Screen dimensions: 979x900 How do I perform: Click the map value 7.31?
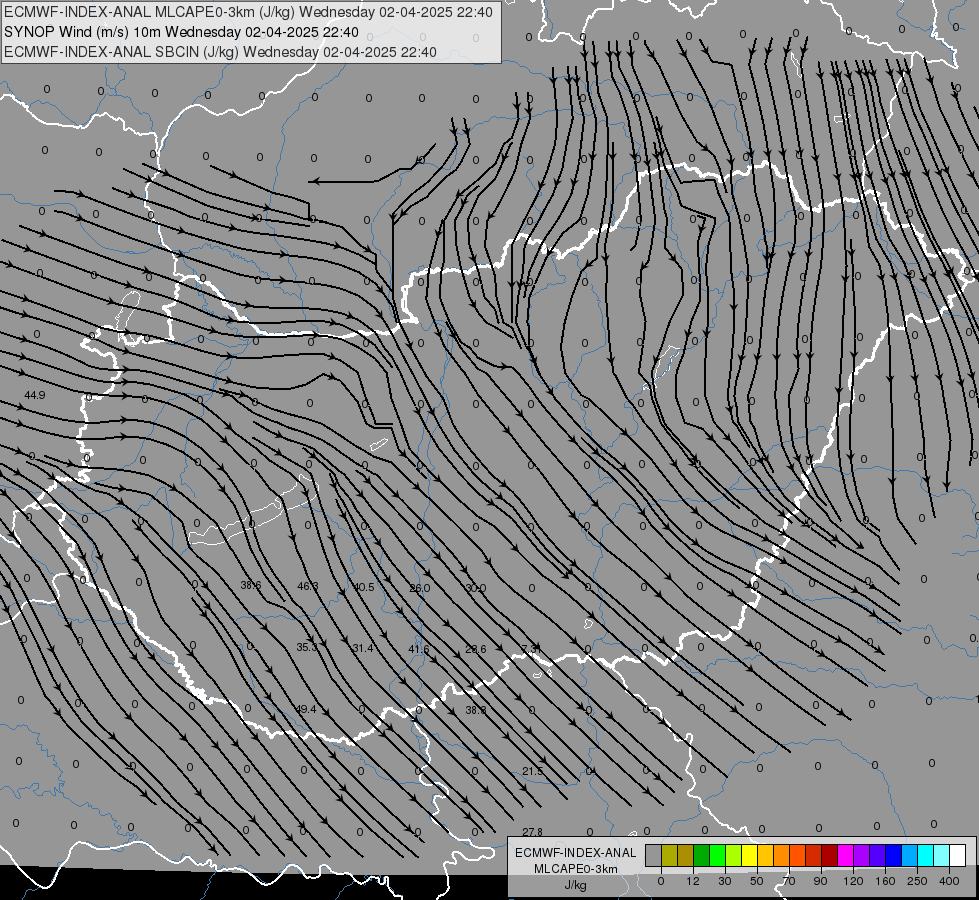pyautogui.click(x=531, y=650)
